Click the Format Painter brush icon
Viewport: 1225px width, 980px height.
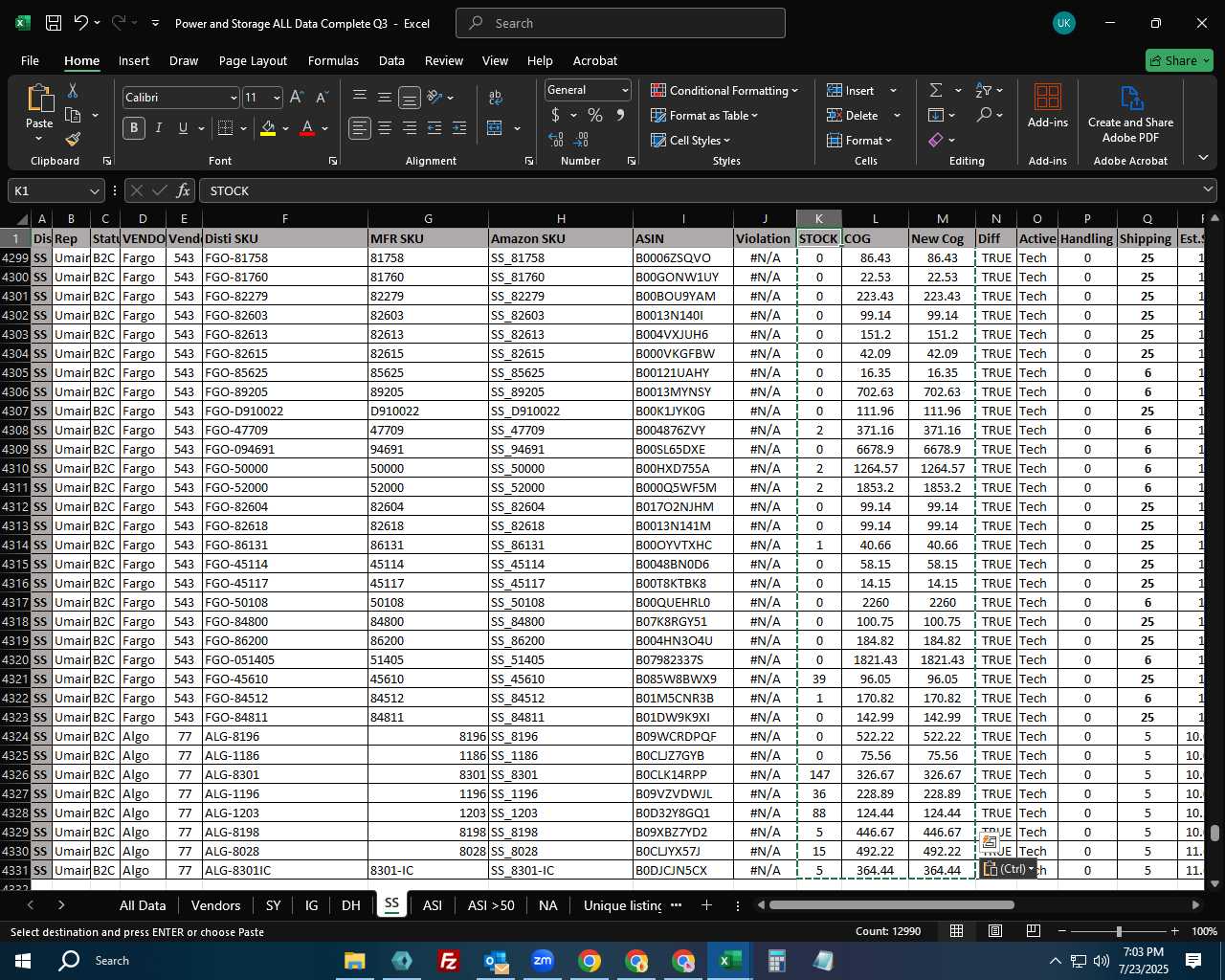coord(73,140)
